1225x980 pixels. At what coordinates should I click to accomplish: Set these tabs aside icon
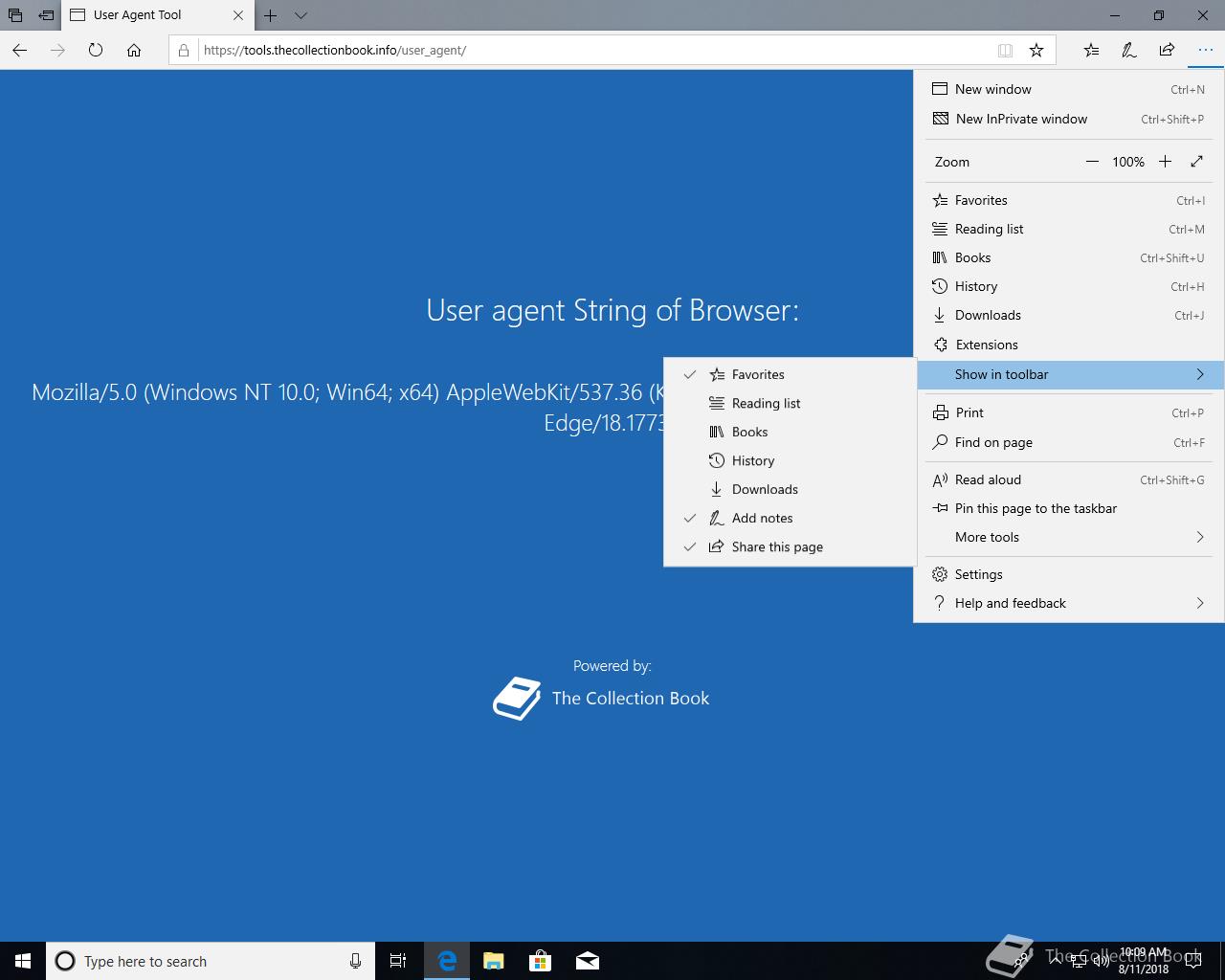tap(46, 15)
